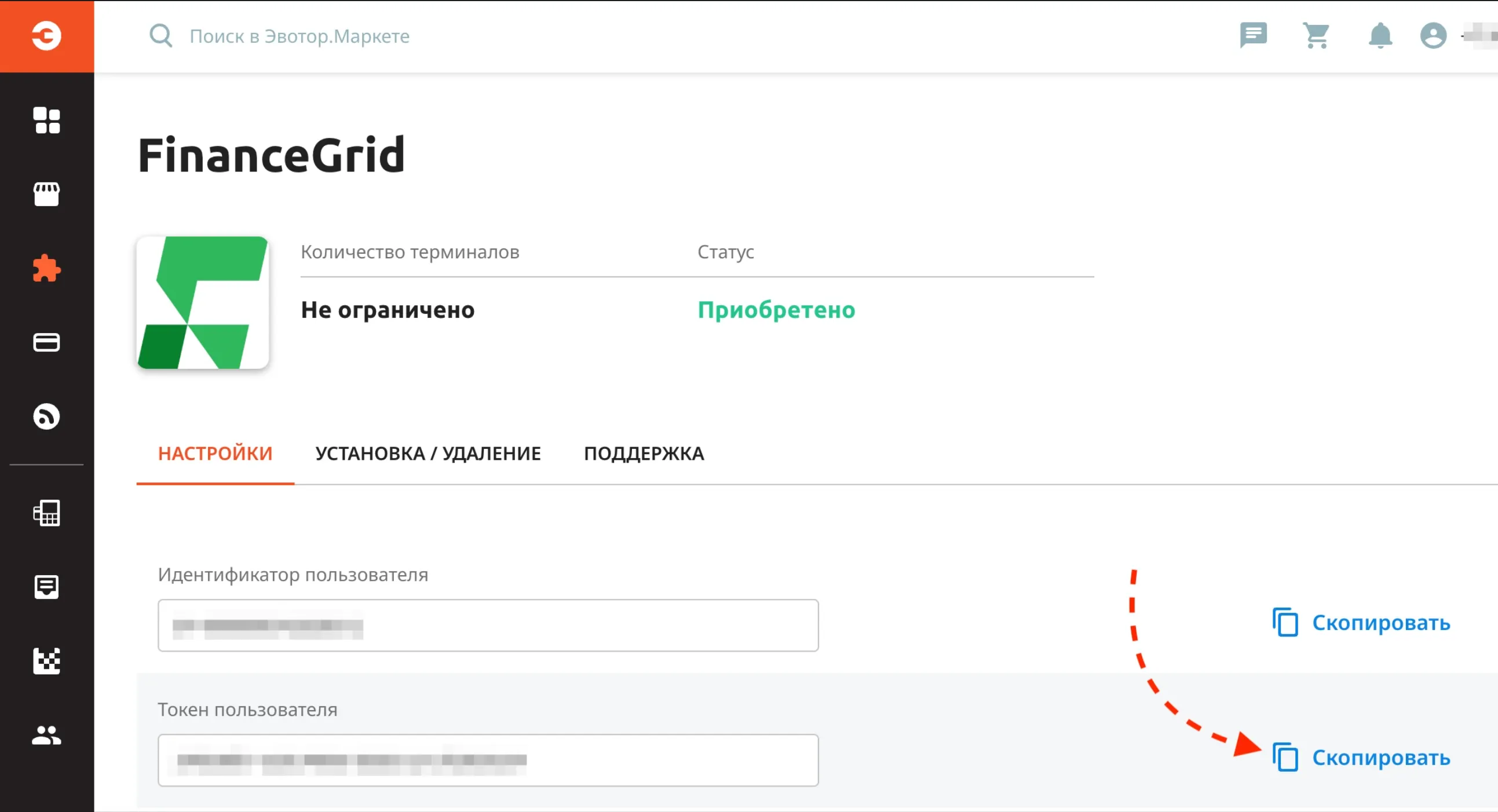Click the Evotor logo in the sidebar
Image resolution: width=1498 pixels, height=812 pixels.
(46, 36)
